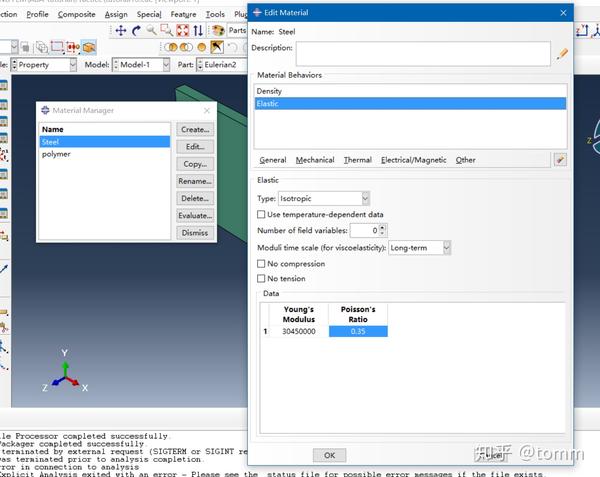The width and height of the screenshot is (600, 477).
Task: Open the Mechanical material behavior menu
Action: 315,160
